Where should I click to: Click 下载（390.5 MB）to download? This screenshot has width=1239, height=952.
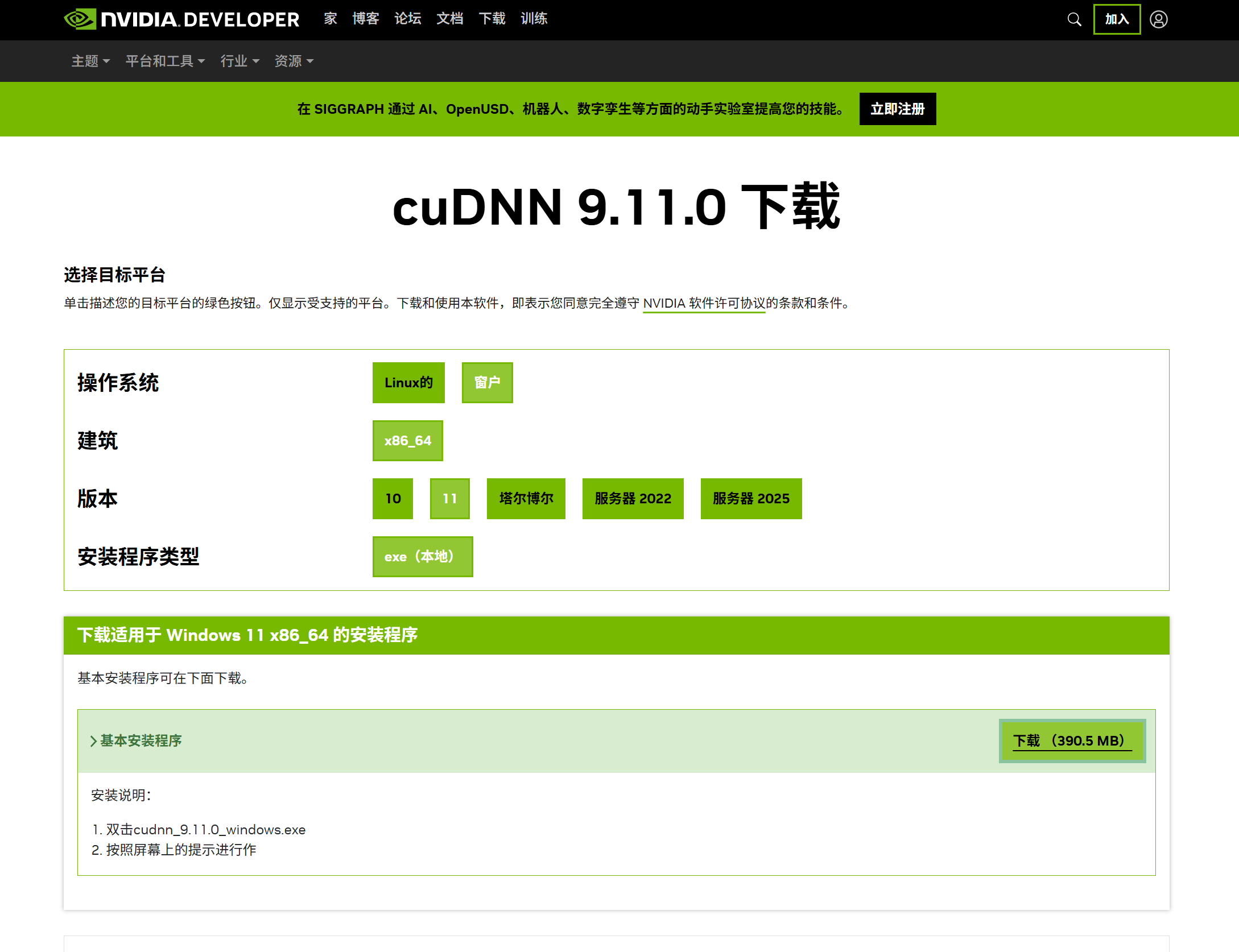1072,740
